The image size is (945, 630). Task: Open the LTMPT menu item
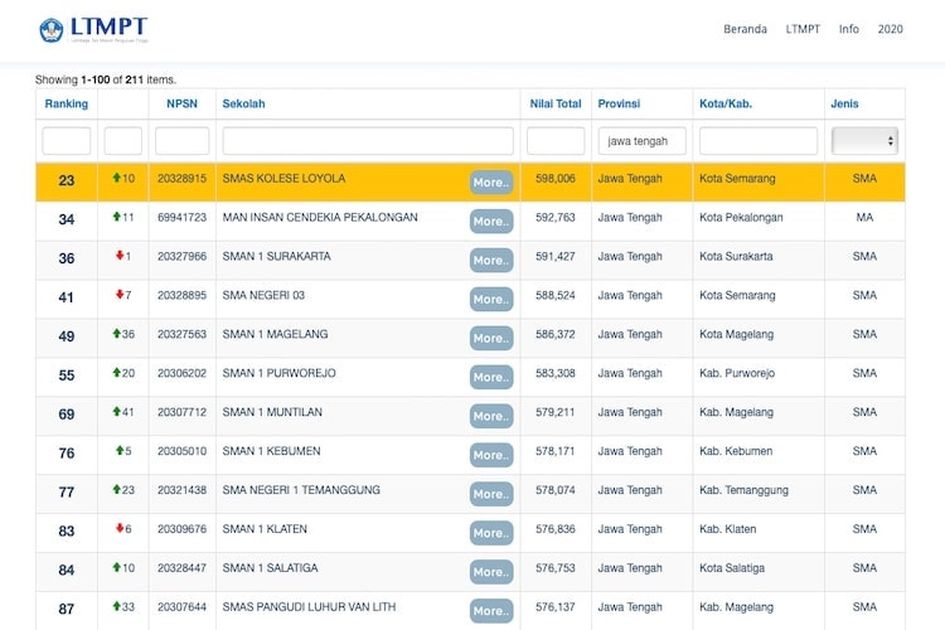(803, 29)
